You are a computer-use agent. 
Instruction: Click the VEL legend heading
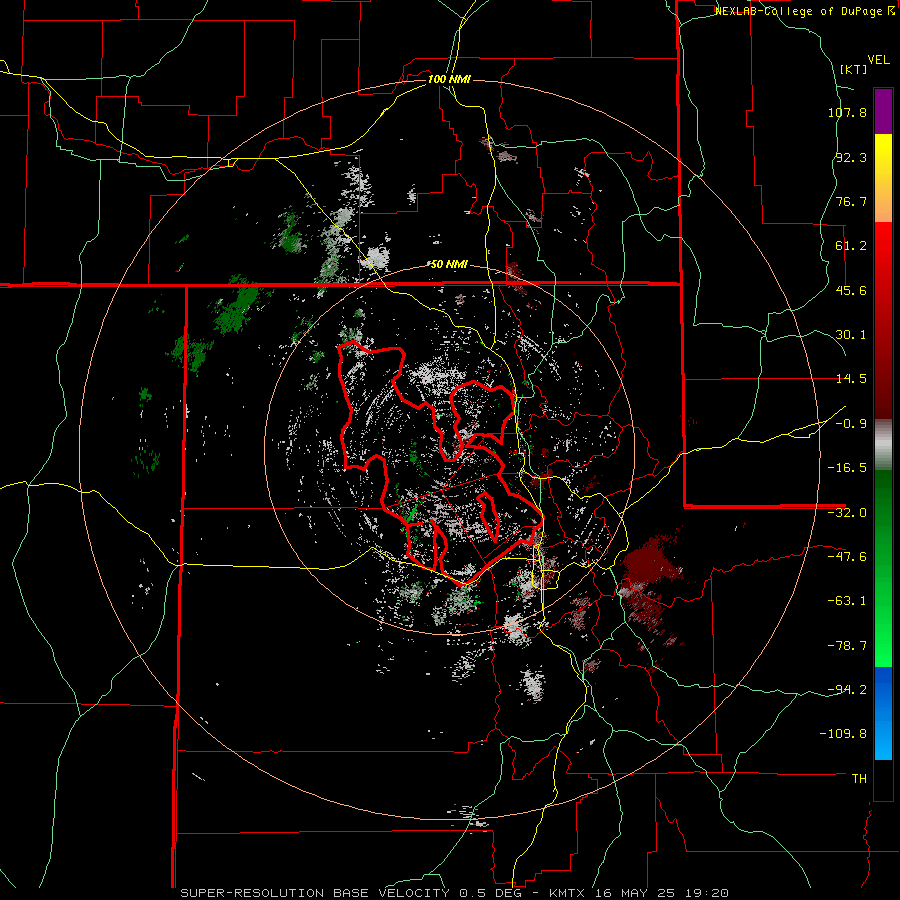tap(878, 60)
